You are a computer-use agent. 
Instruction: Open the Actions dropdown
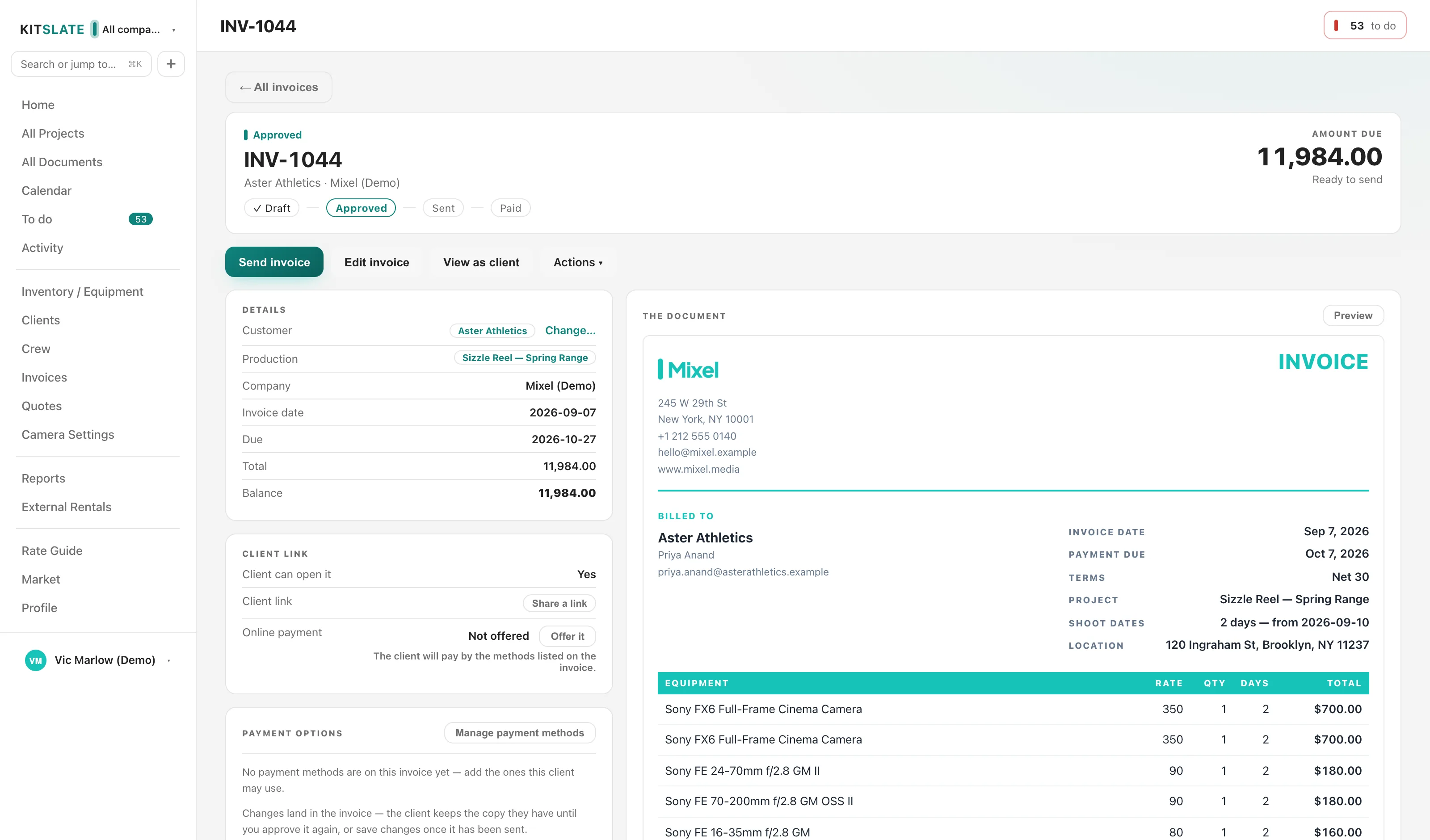click(x=578, y=262)
